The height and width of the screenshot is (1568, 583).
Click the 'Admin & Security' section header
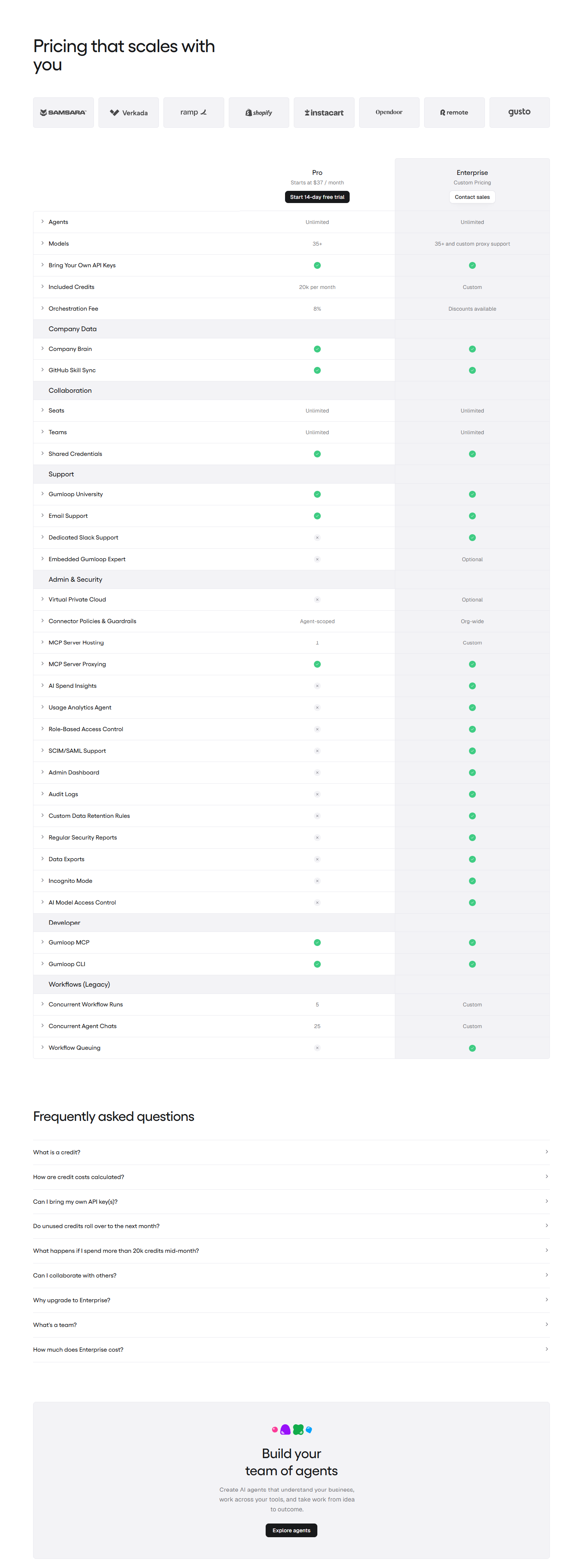(76, 579)
